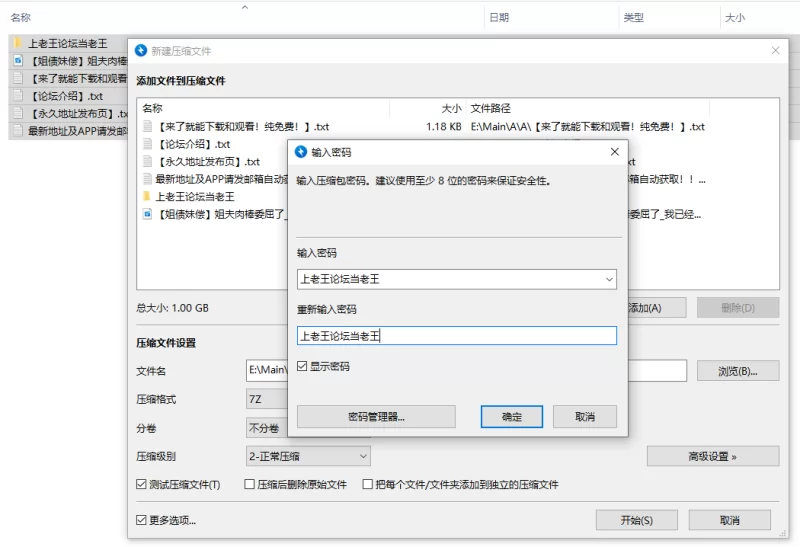Click 取消 button in new archive window
Image resolution: width=800 pixels, height=547 pixels.
coord(730,520)
